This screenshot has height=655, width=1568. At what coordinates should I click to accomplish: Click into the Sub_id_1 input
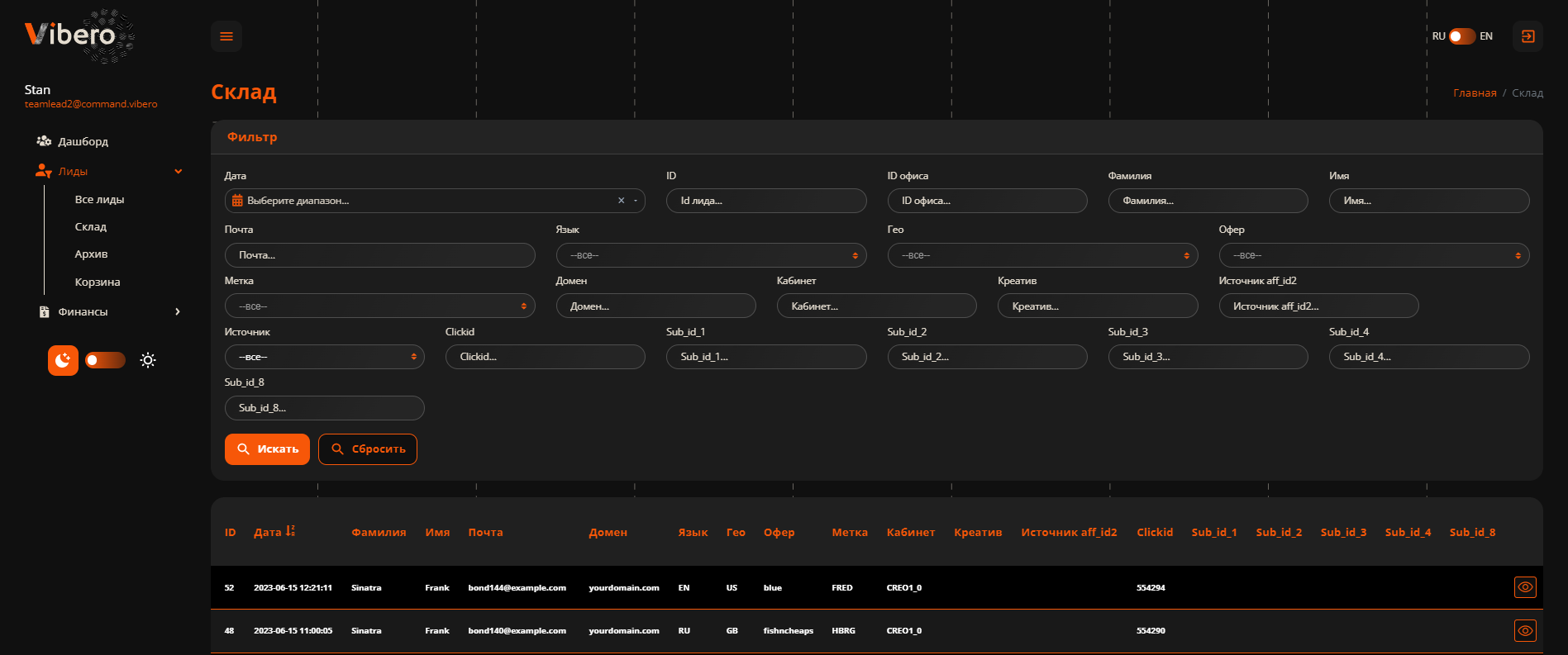pyautogui.click(x=766, y=357)
